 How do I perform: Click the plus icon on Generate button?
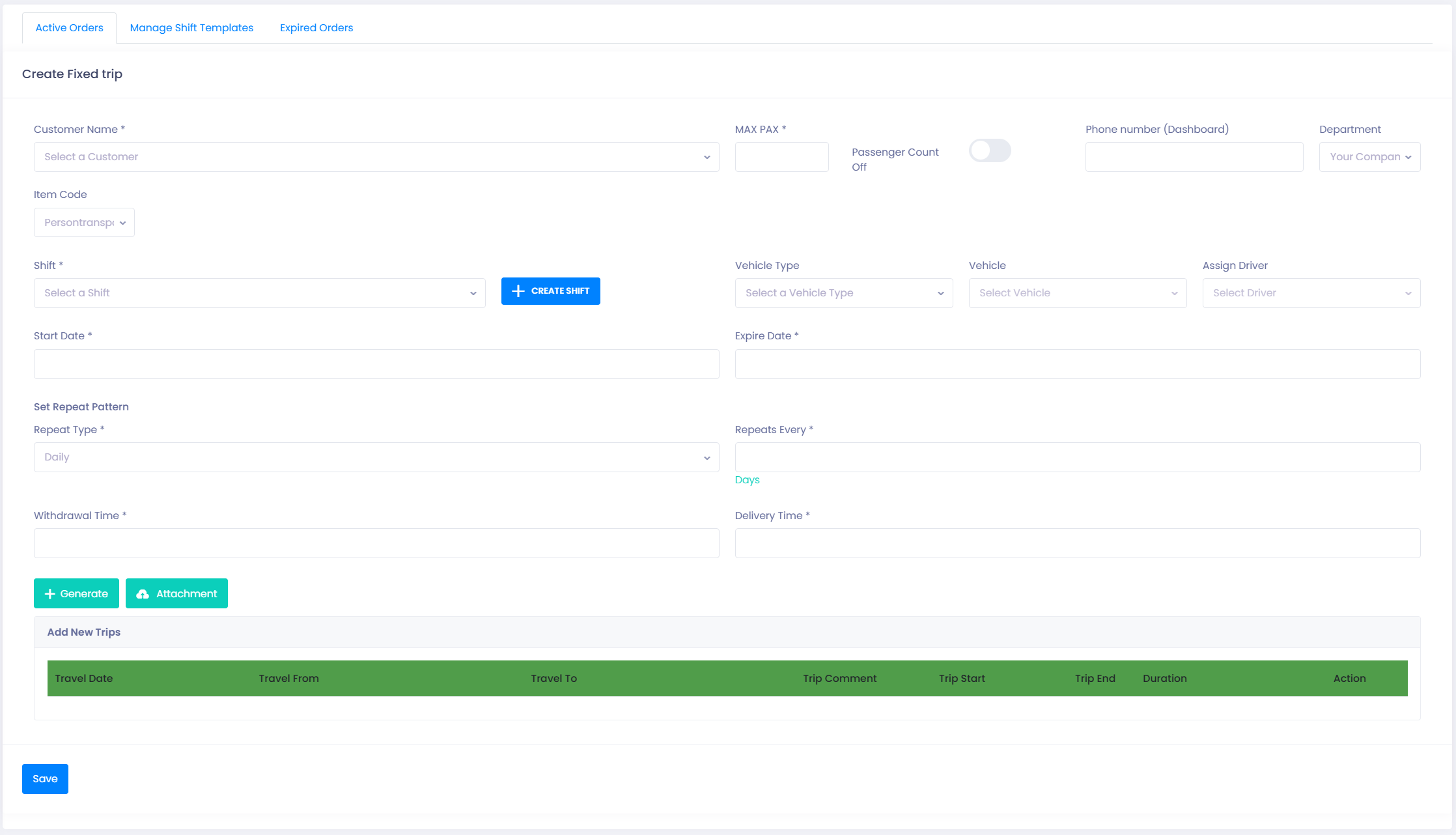(x=50, y=594)
